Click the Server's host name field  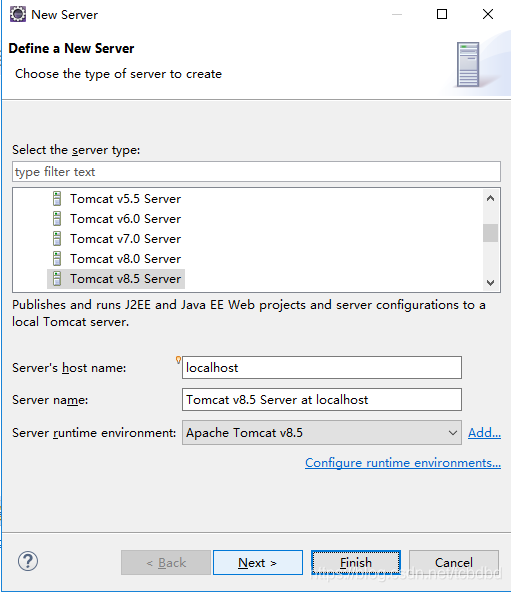point(322,367)
